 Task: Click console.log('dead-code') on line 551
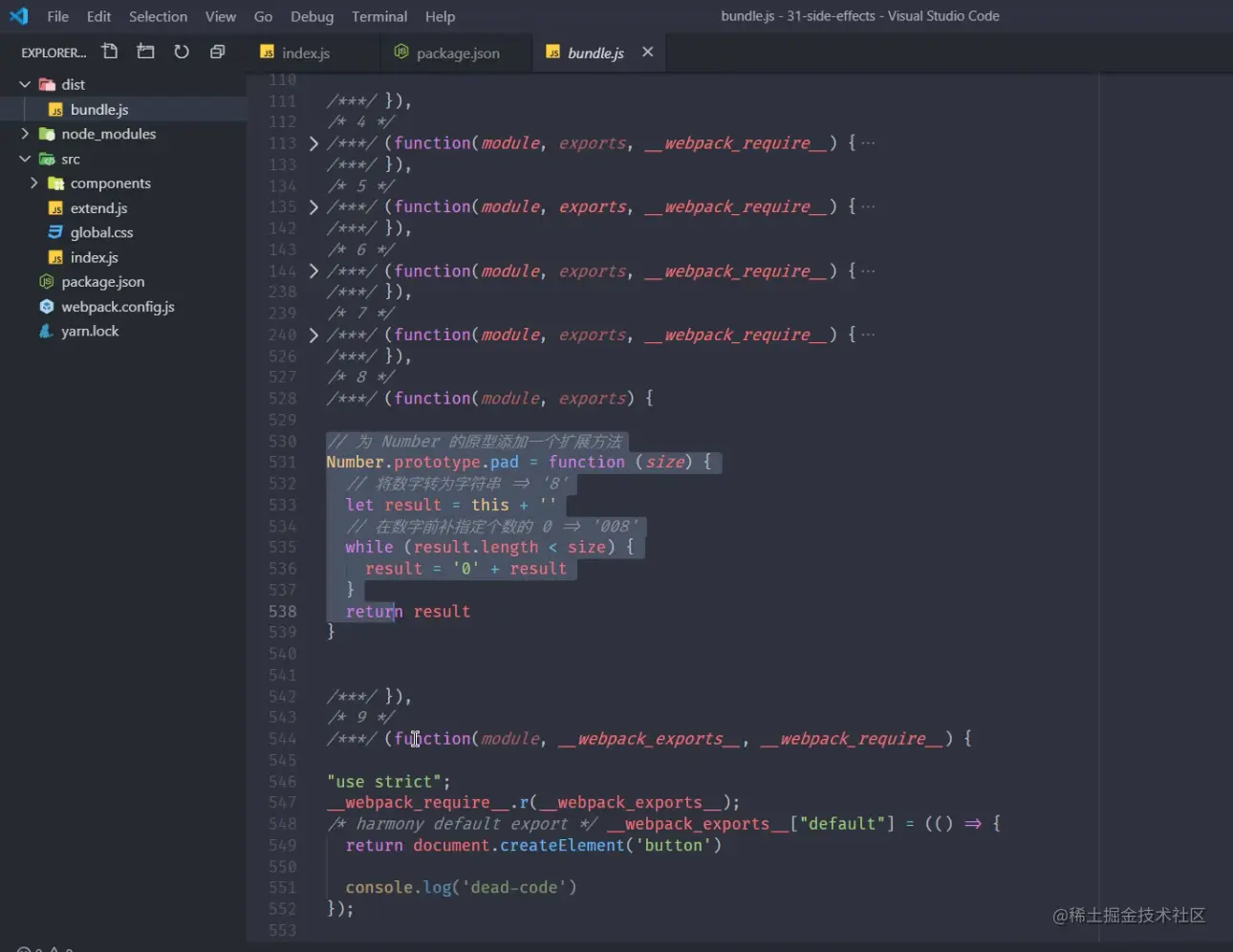[461, 888]
